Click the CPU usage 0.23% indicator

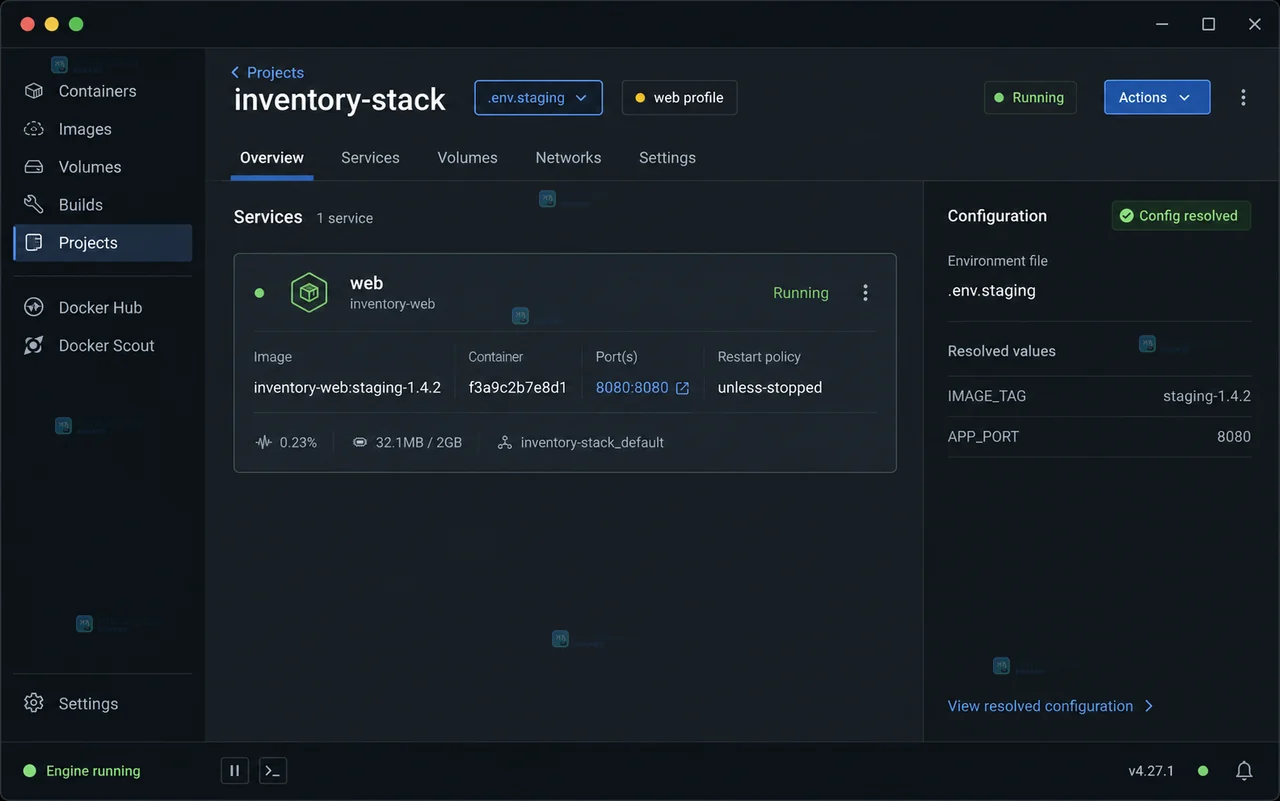pos(286,442)
